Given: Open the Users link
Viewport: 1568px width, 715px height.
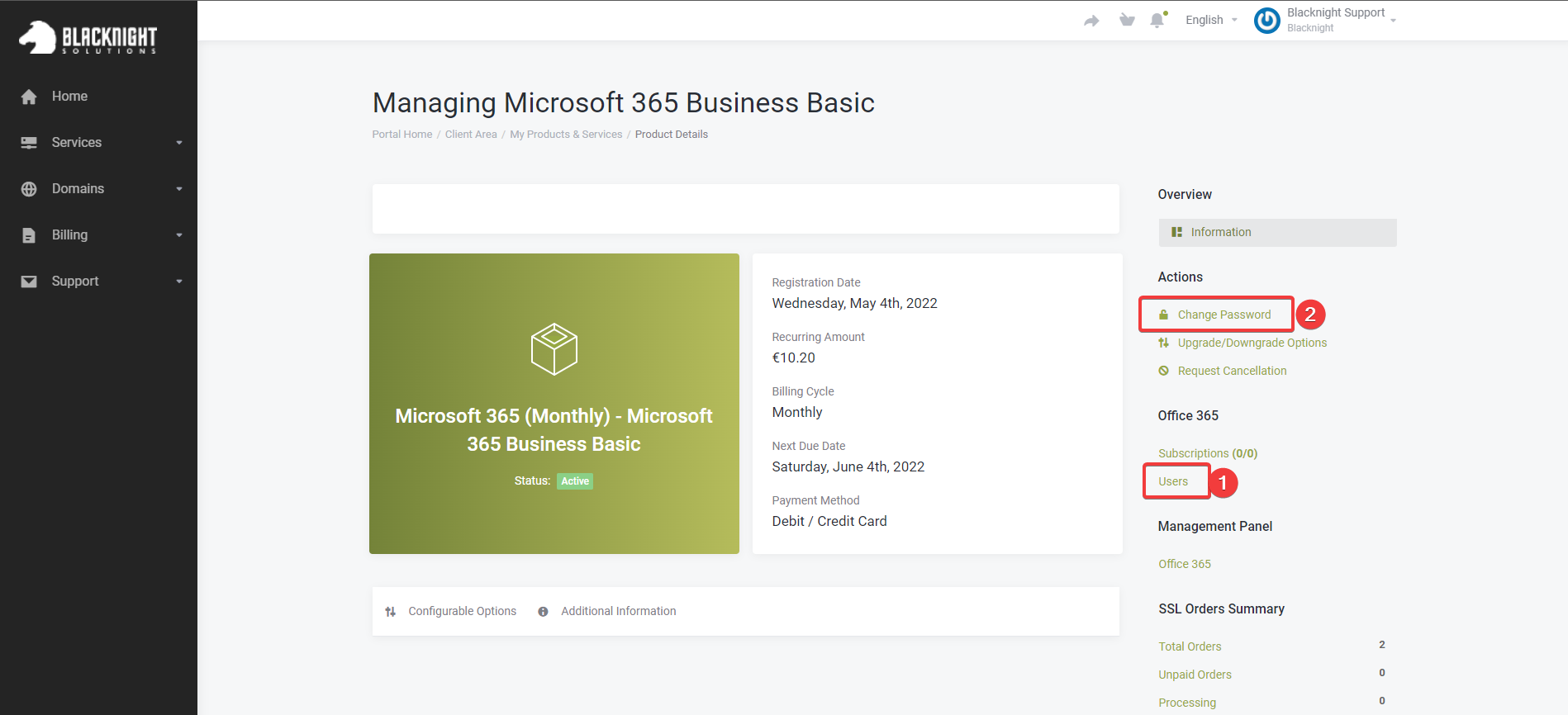Looking at the screenshot, I should tap(1173, 481).
